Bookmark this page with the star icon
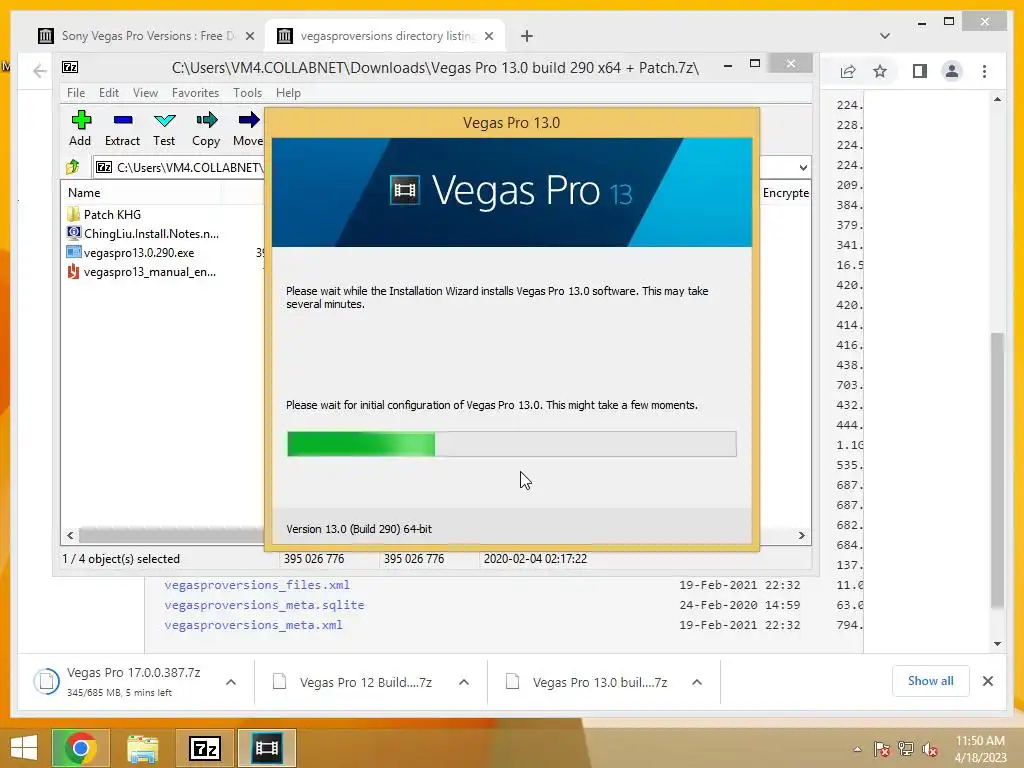The height and width of the screenshot is (768, 1024). [x=880, y=71]
